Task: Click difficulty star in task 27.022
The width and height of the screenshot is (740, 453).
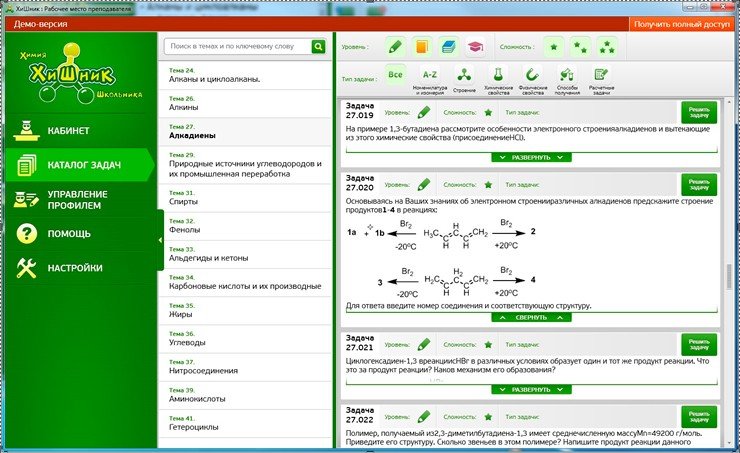Action: point(488,417)
